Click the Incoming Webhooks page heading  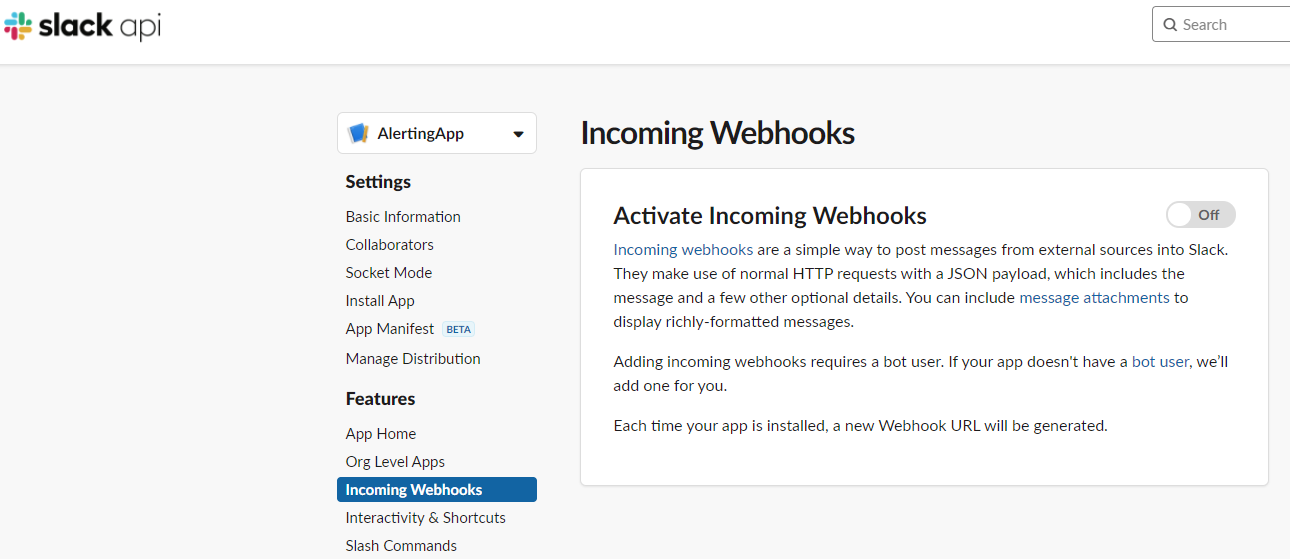(x=717, y=133)
